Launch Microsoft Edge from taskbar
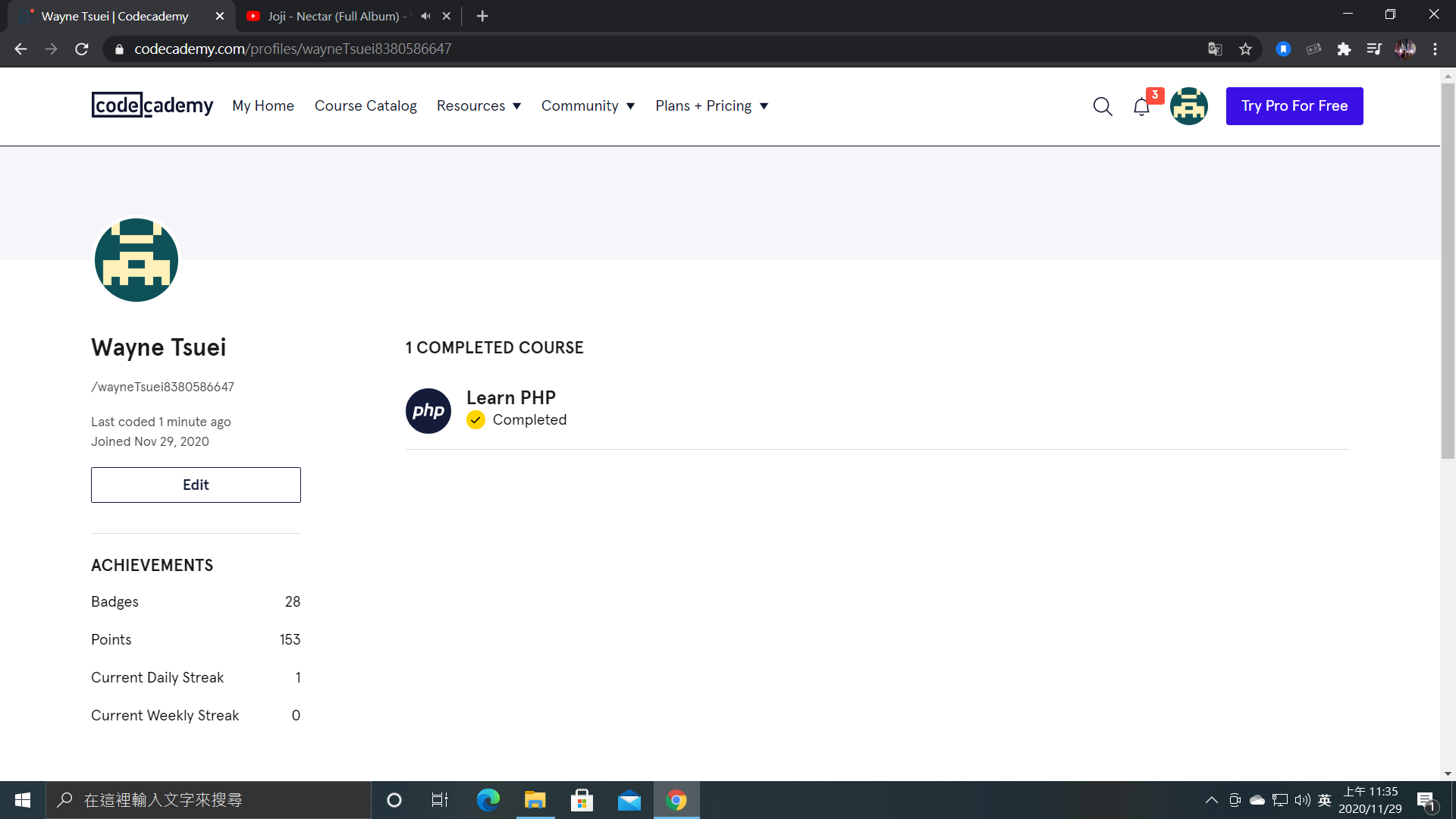Image resolution: width=1456 pixels, height=819 pixels. click(488, 800)
